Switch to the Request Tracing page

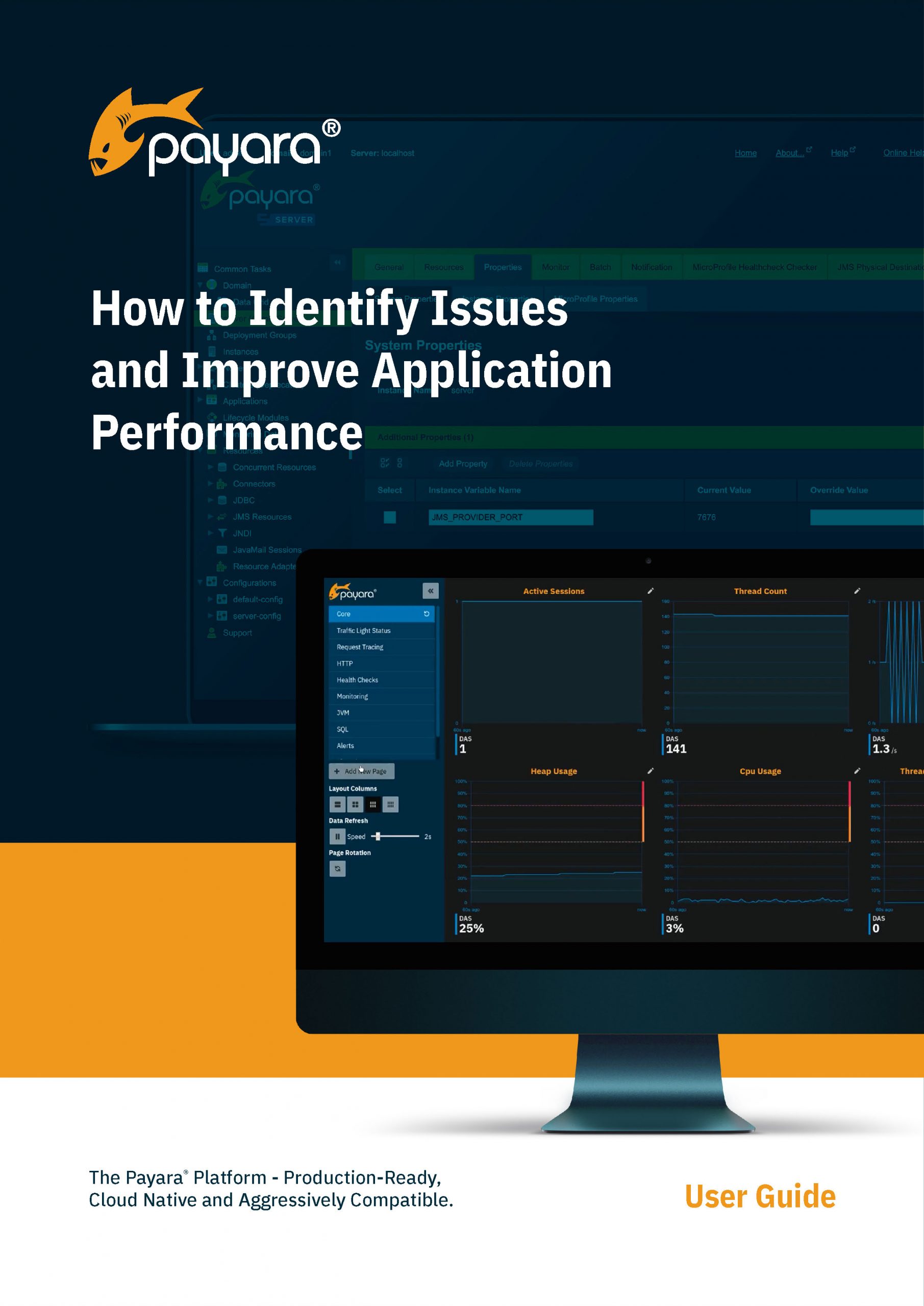pyautogui.click(x=360, y=647)
